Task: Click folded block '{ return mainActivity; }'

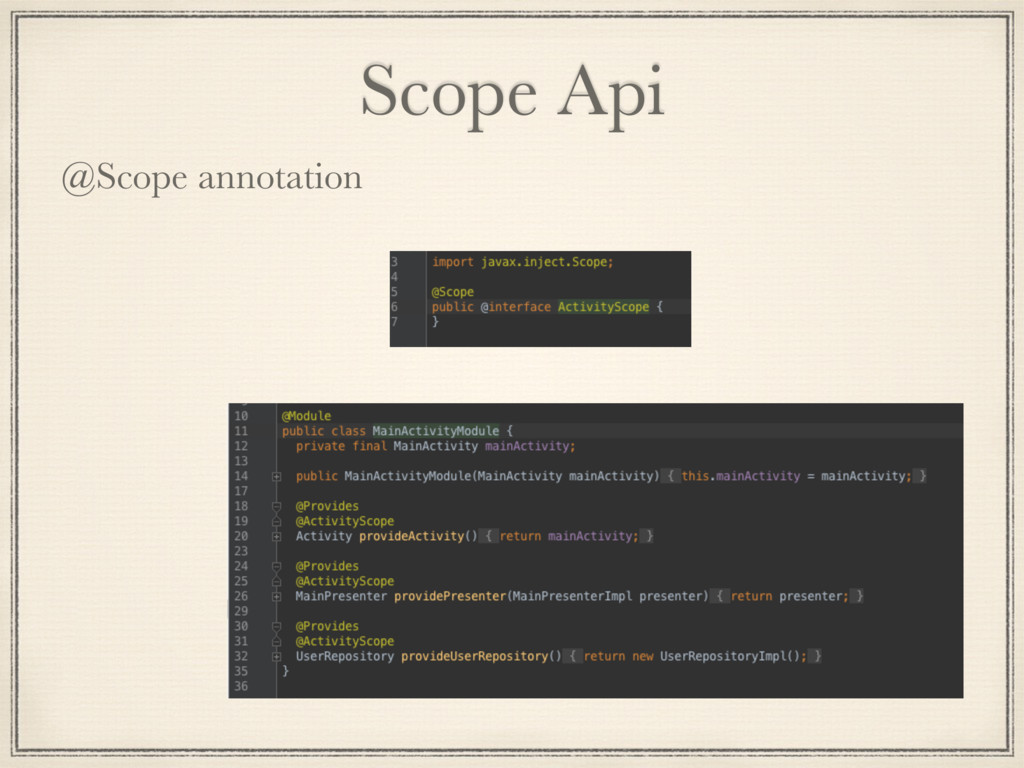Action: [566, 536]
